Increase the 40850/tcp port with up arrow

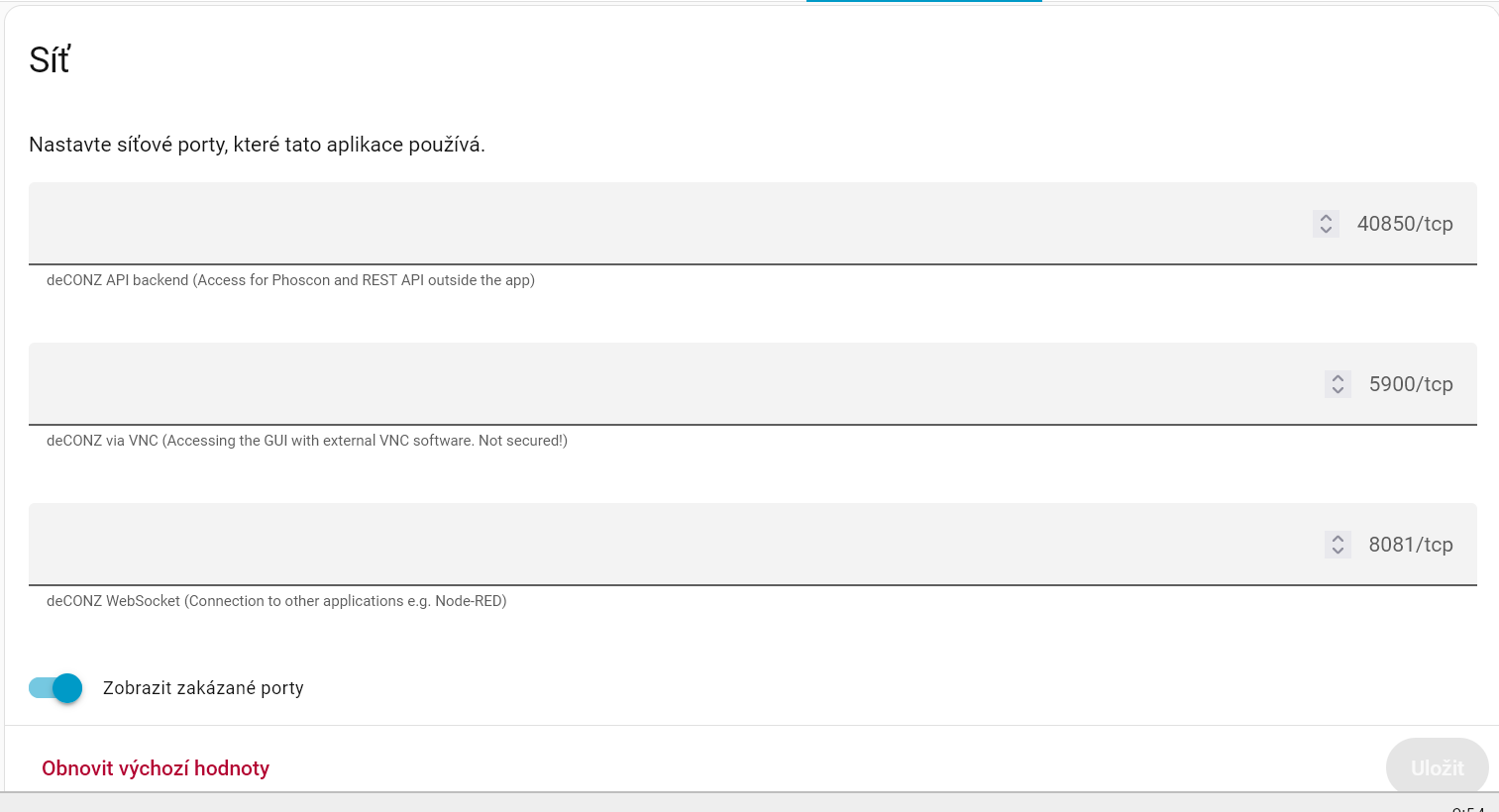(x=1326, y=218)
